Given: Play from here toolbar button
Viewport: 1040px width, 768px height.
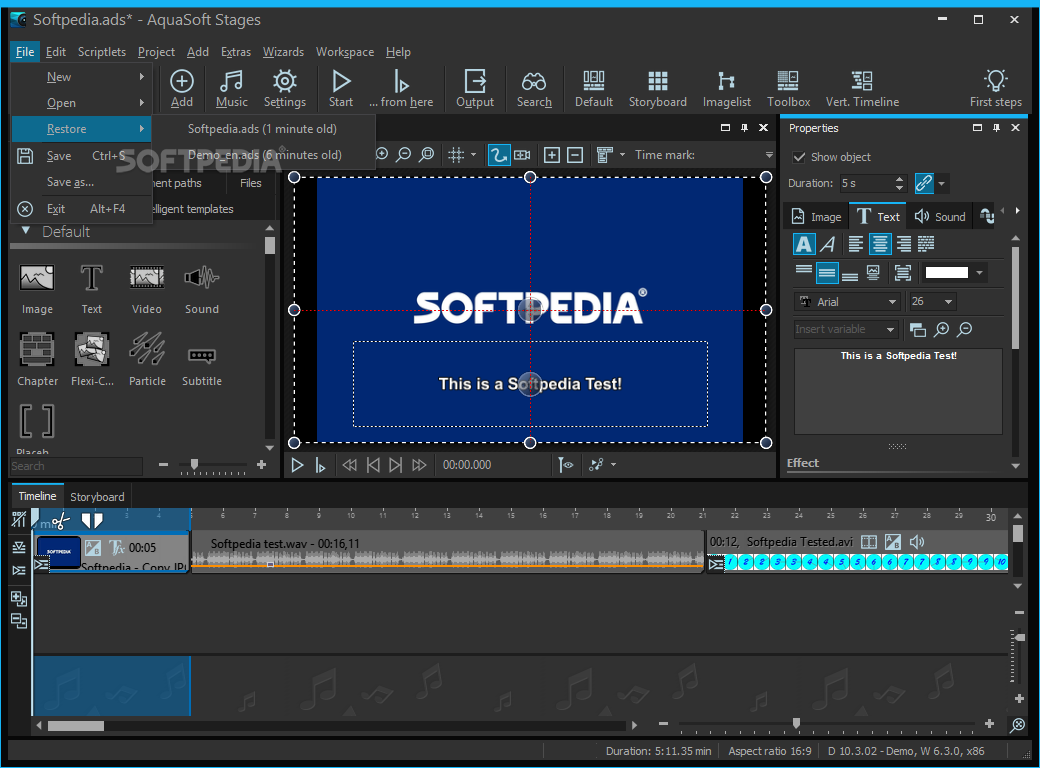Looking at the screenshot, I should point(401,88).
